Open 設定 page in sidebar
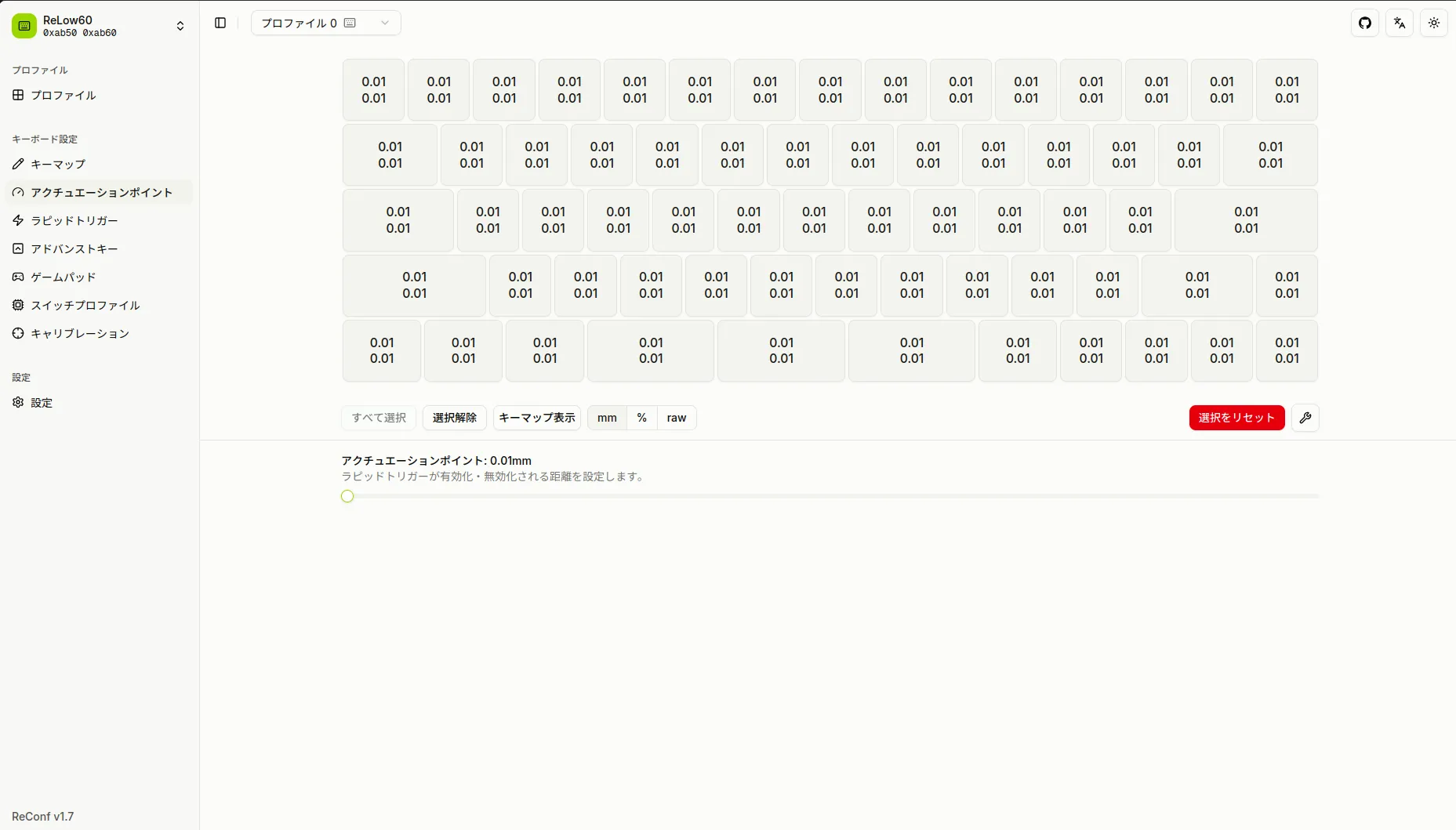The height and width of the screenshot is (830, 1456). 100,402
